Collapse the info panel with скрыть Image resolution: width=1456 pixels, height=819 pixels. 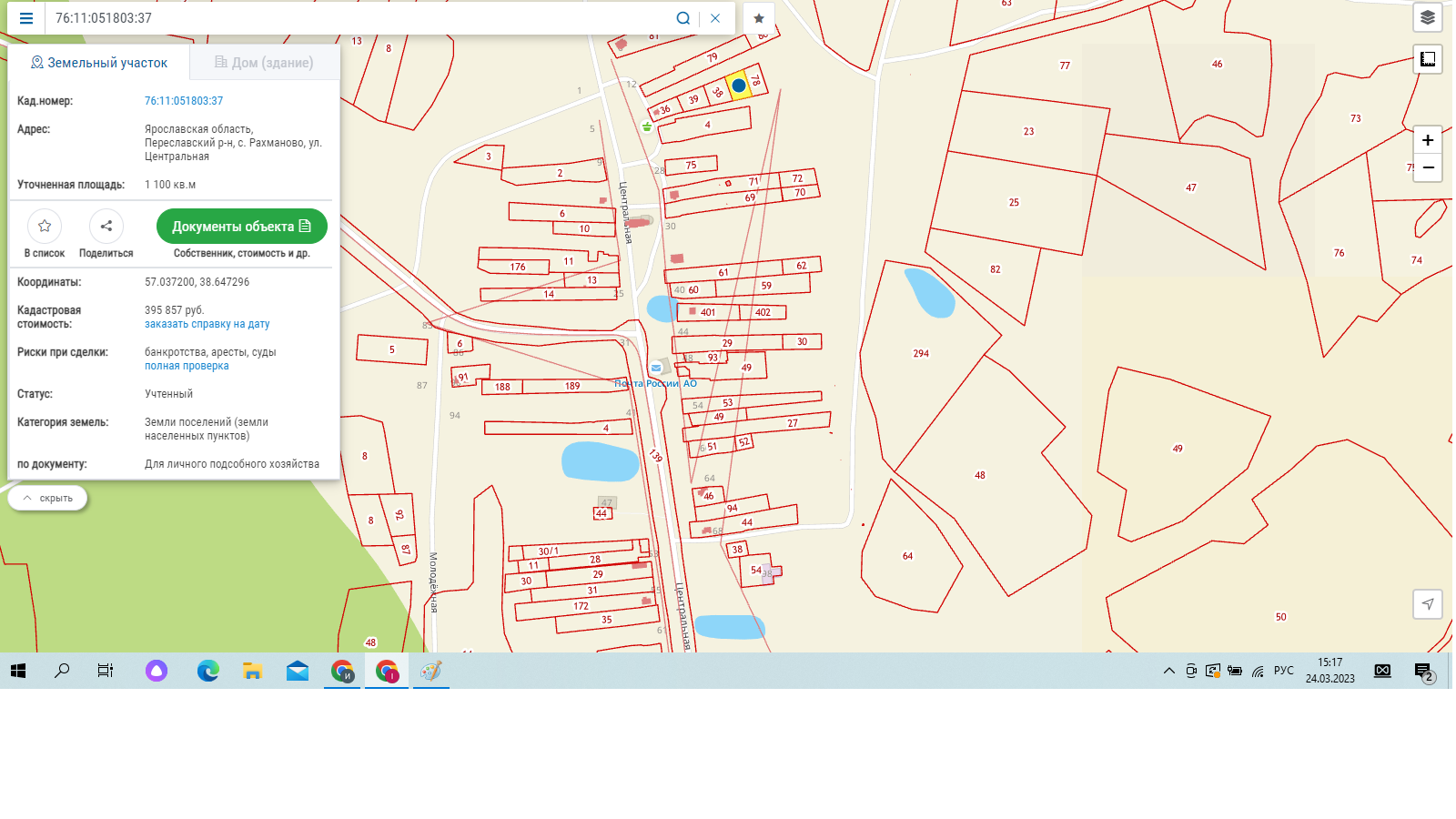[48, 498]
